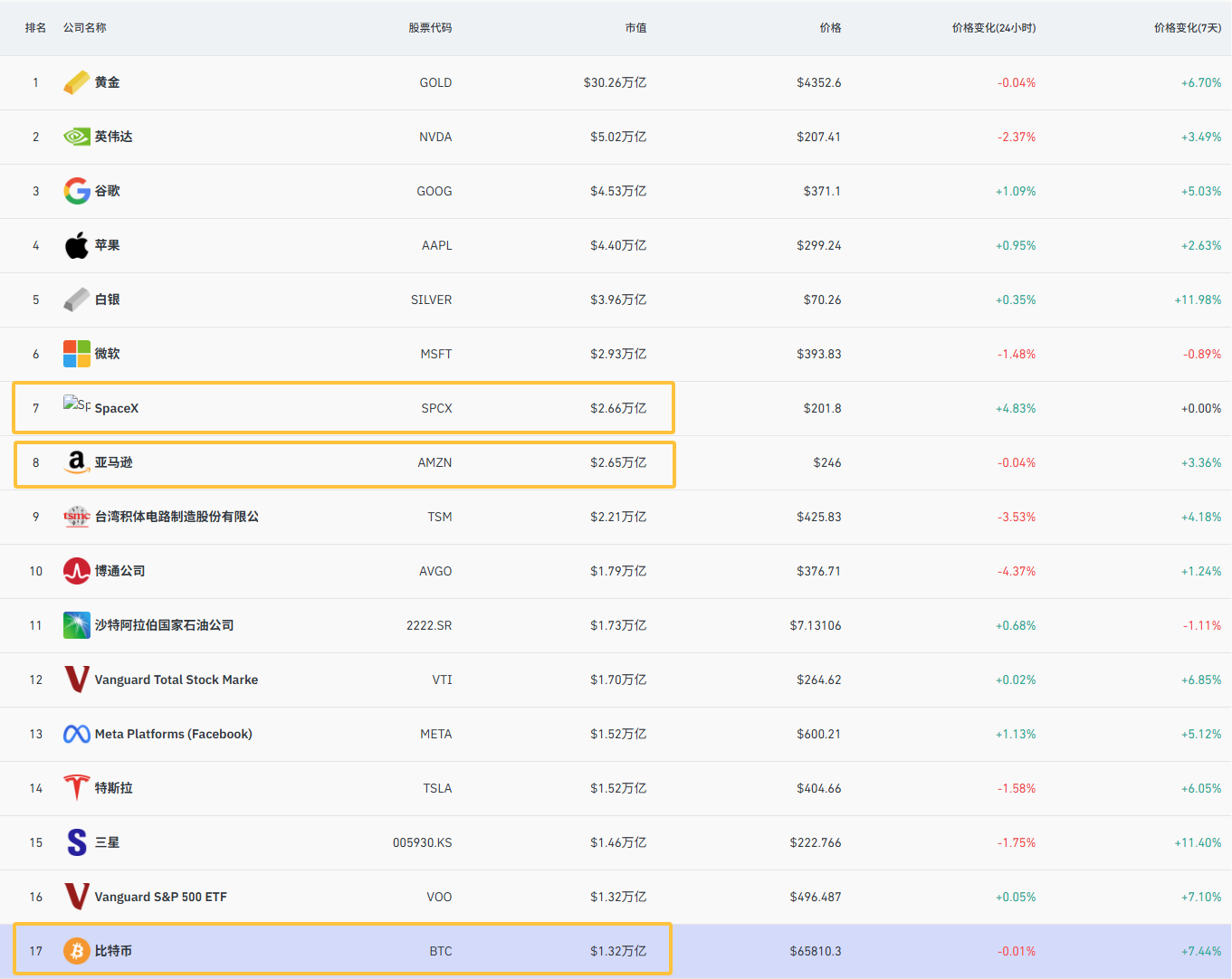Open the 沙特阿拉伯国家石油公司 link
Image resolution: width=1232 pixels, height=979 pixels.
click(165, 625)
